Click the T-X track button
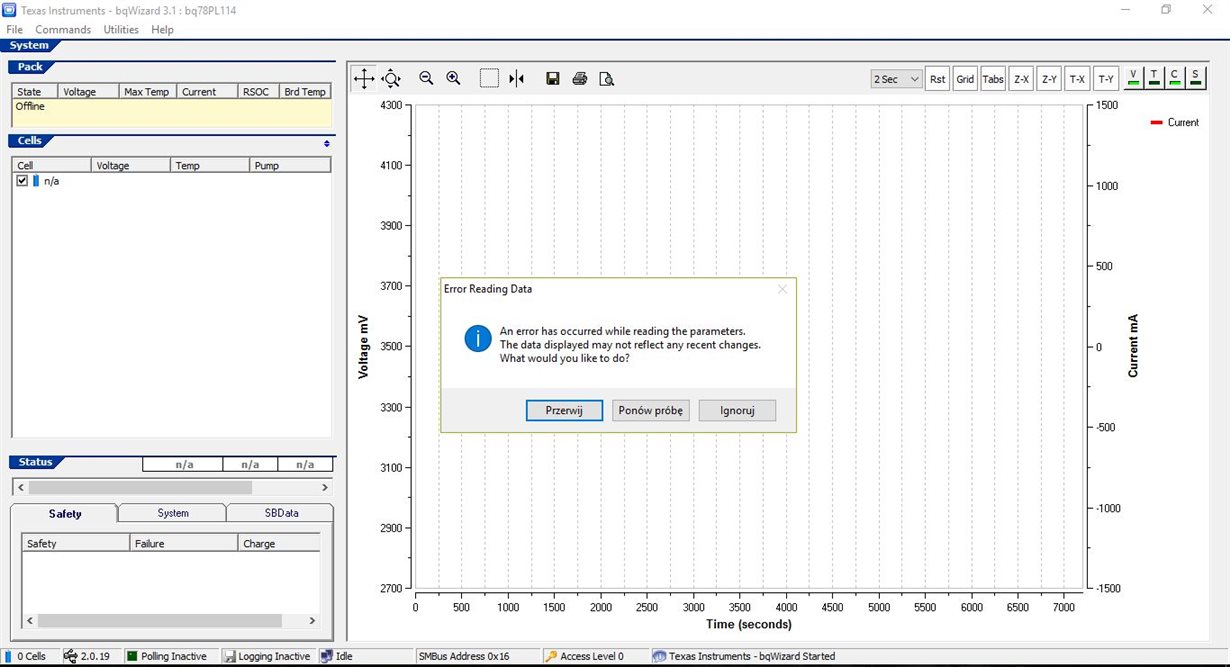This screenshot has width=1230, height=667. coord(1077,79)
